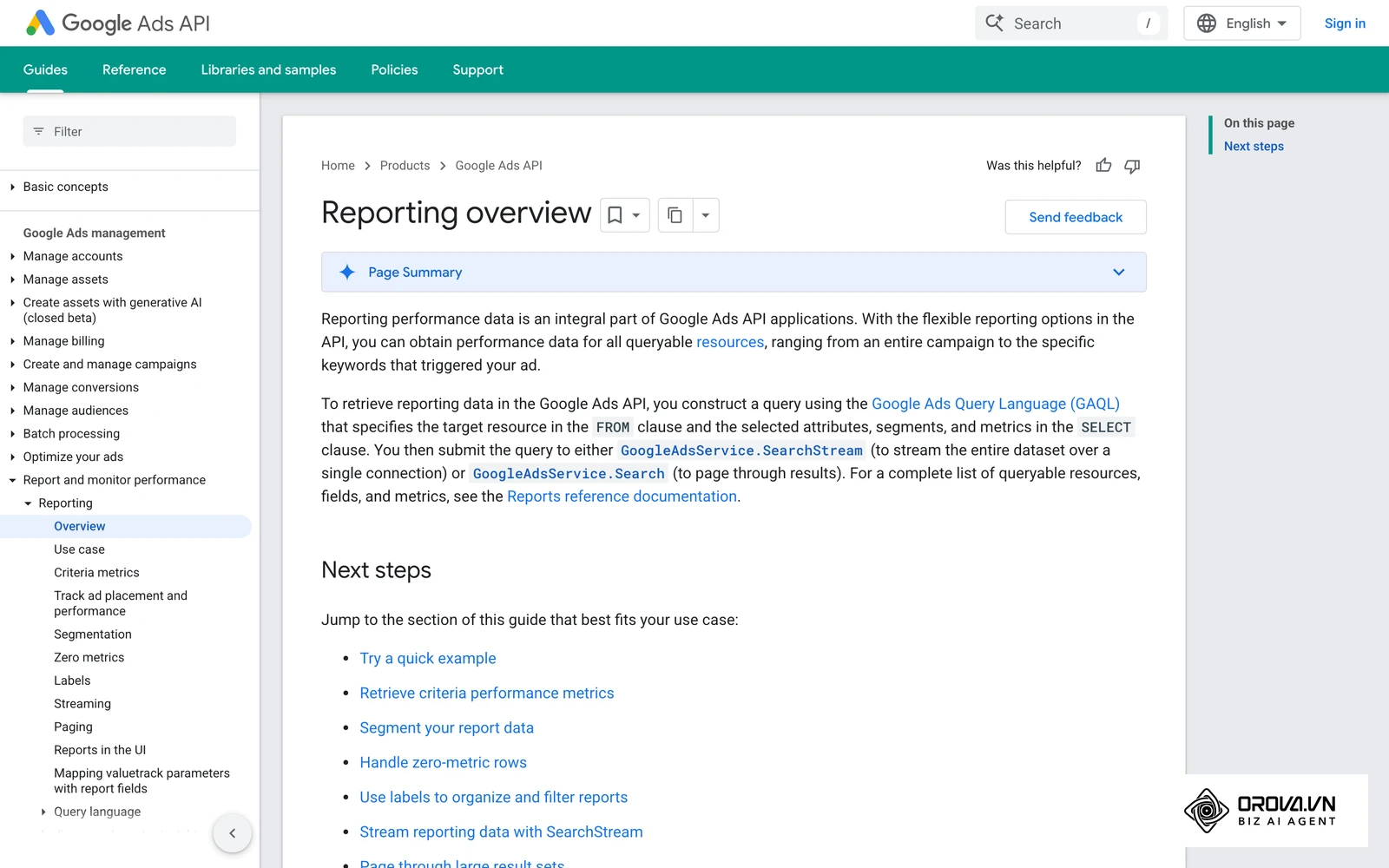This screenshot has height=868, width=1389.
Task: Open Reports reference documentation link
Action: pyautogui.click(x=622, y=496)
